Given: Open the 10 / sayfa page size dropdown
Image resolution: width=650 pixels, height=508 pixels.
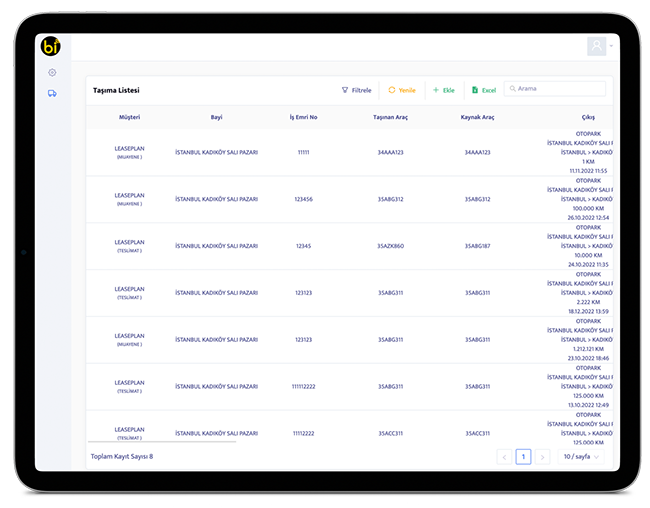Looking at the screenshot, I should 581,457.
